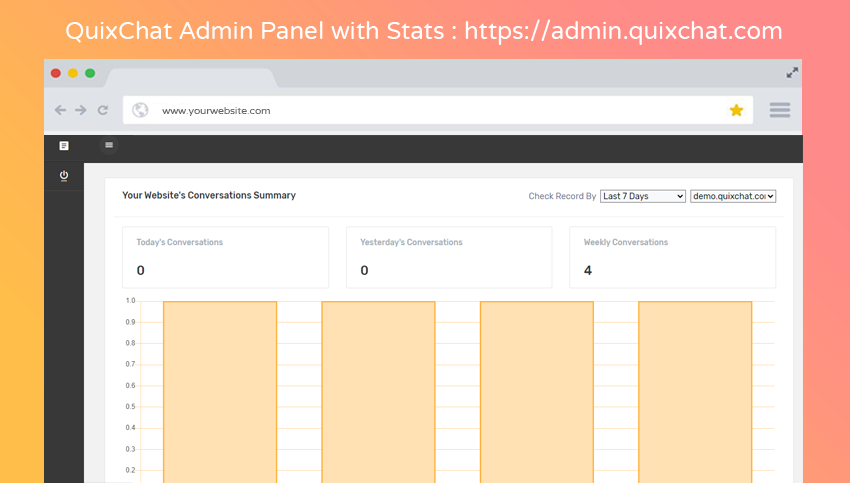Click the second bar in the chart
The width and height of the screenshot is (850, 483).
(x=378, y=392)
